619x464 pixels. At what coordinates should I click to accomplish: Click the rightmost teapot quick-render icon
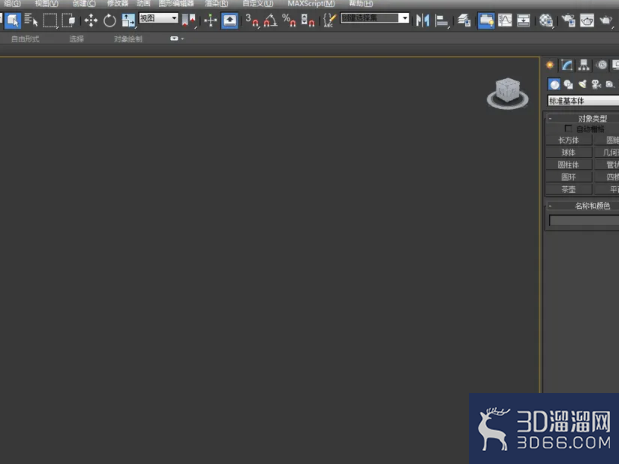[606, 20]
